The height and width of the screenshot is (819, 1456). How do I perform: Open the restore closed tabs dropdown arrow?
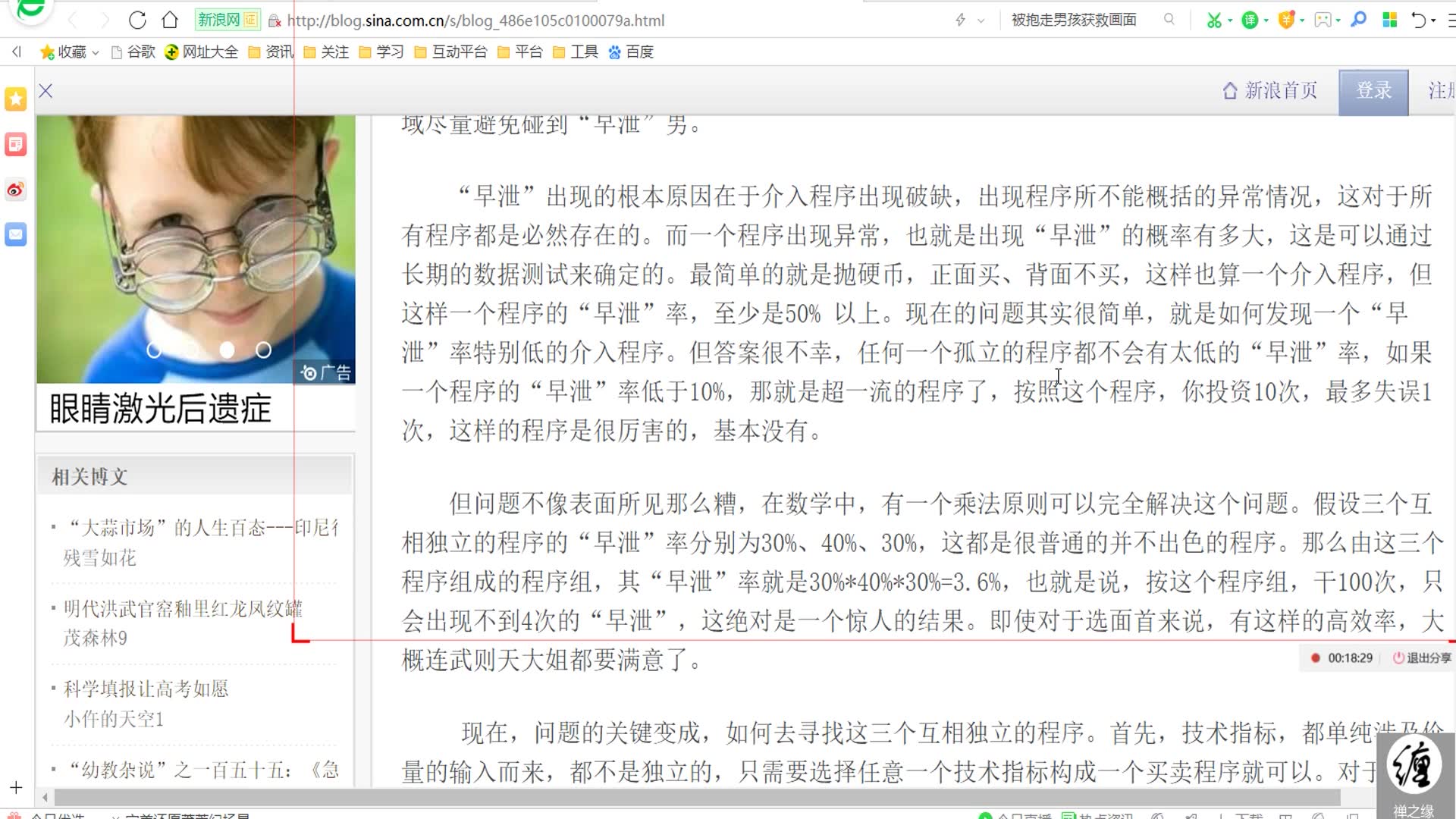1432,20
